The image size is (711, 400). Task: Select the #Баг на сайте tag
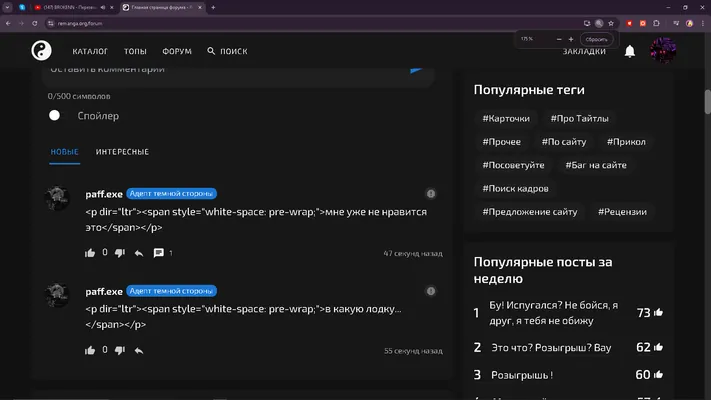coord(596,165)
